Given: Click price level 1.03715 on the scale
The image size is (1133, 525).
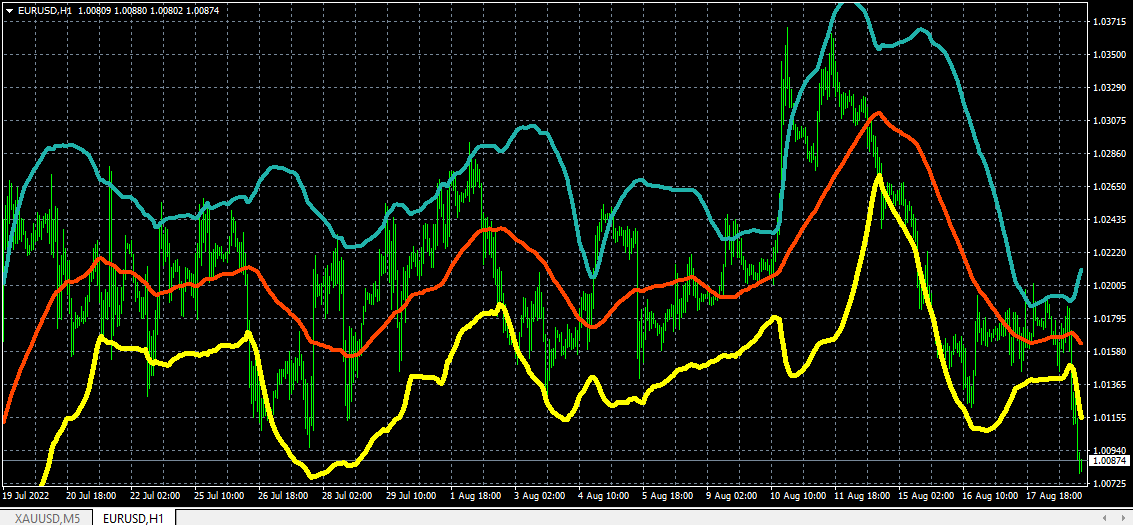Looking at the screenshot, I should coord(1111,22).
